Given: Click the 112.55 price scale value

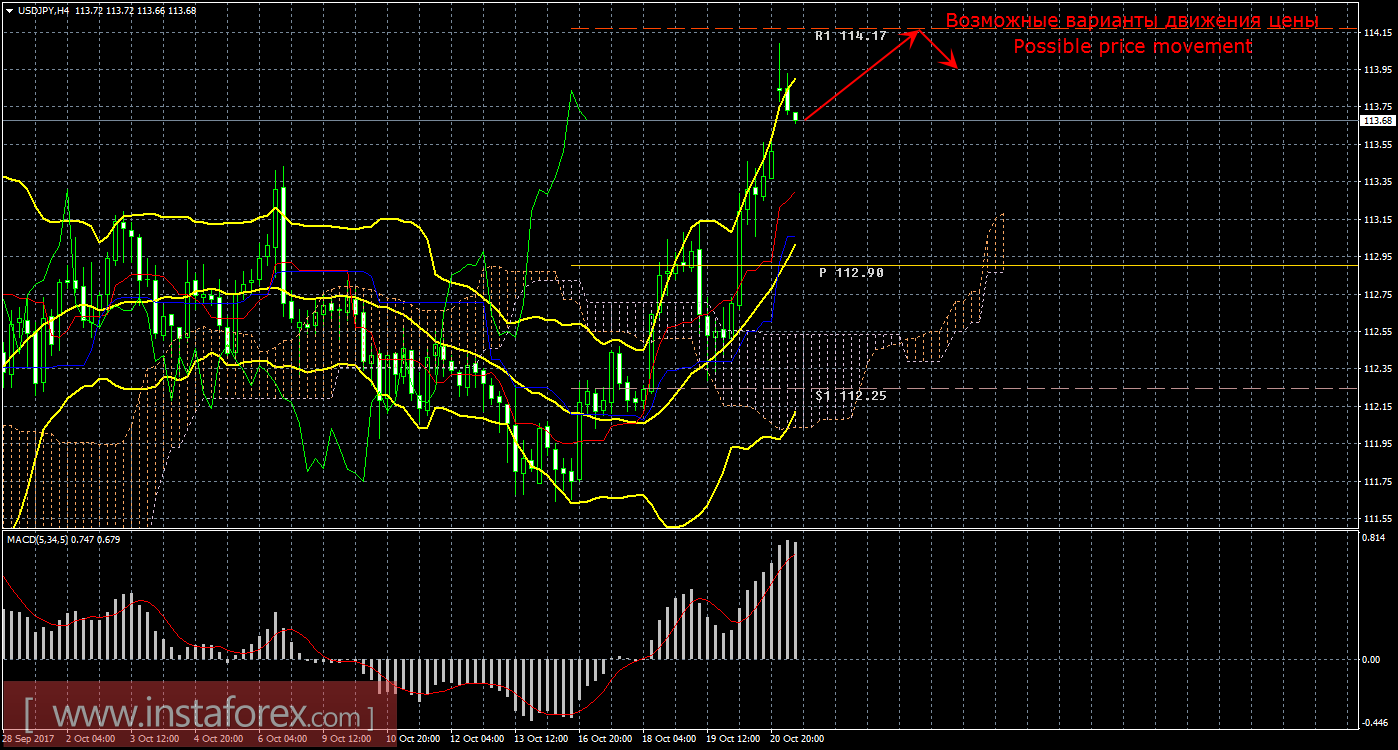Looking at the screenshot, I should point(1378,332).
